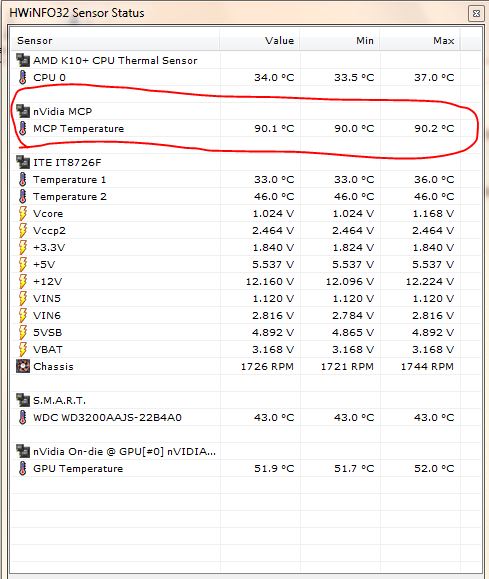Select the 5VSB voltage row
The height and width of the screenshot is (579, 489).
pos(236,332)
